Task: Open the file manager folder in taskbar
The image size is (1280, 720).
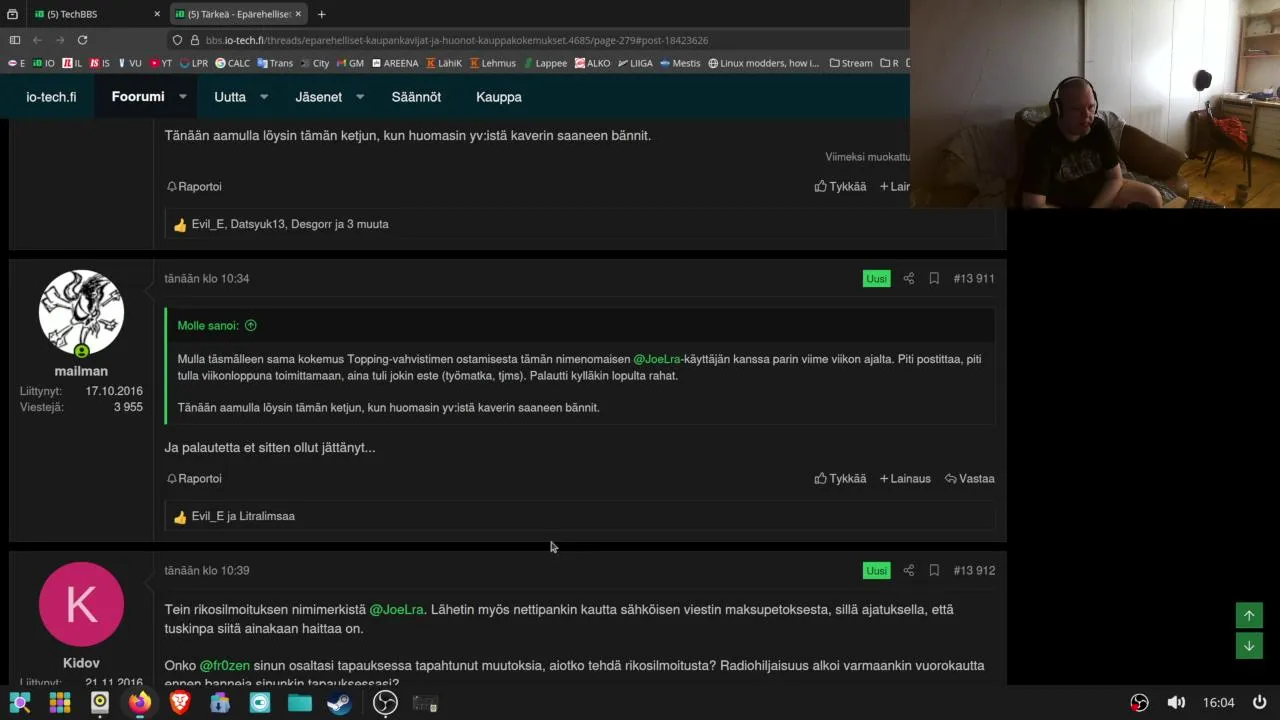Action: [300, 703]
